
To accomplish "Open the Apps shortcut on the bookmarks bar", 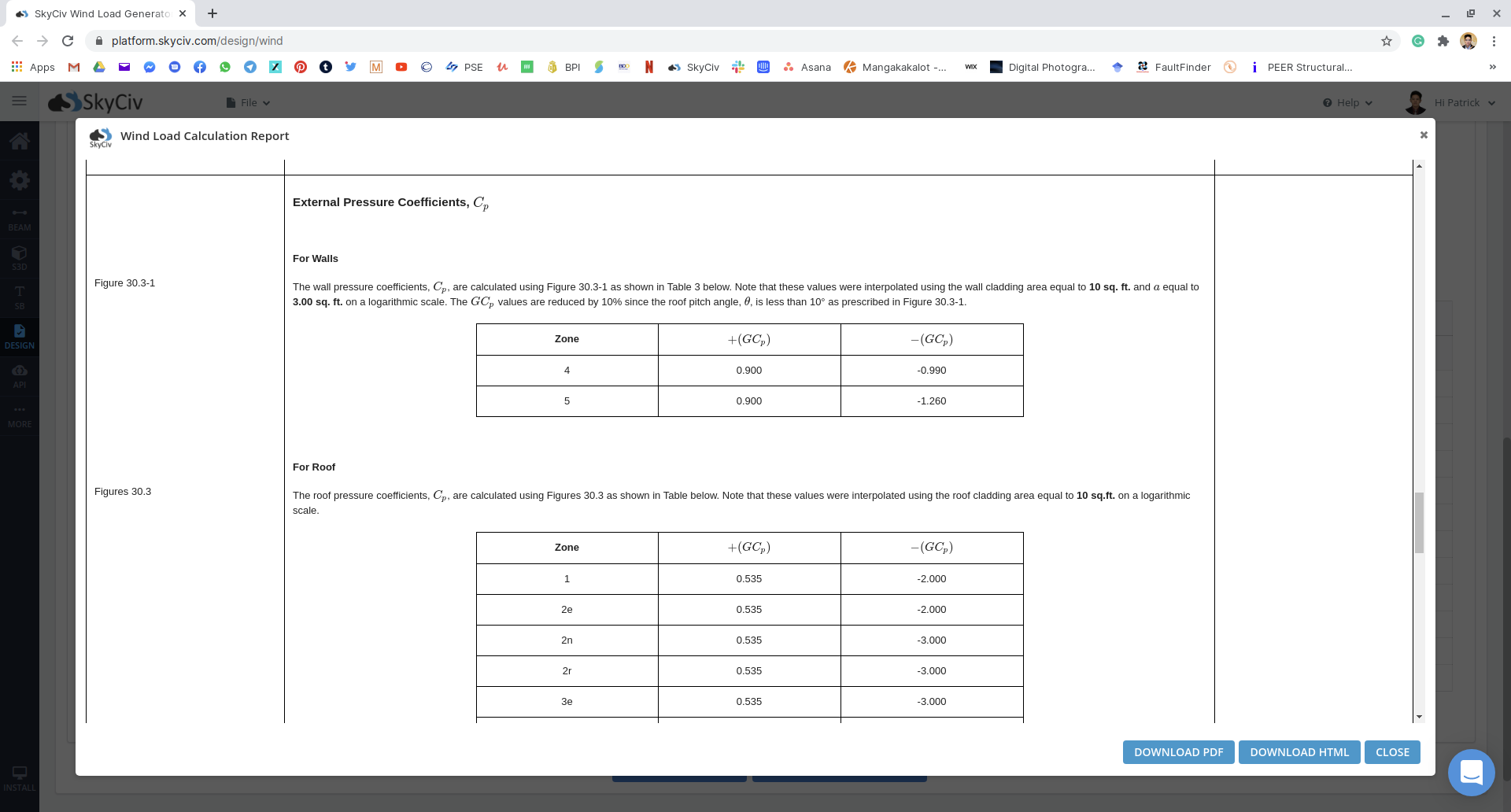I will click(33, 67).
